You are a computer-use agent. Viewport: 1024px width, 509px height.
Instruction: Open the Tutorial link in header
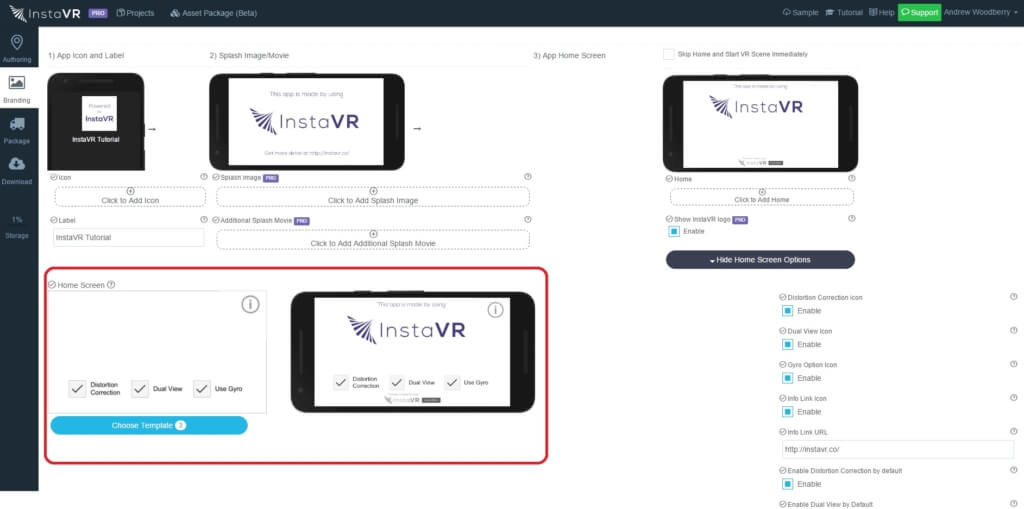click(x=844, y=12)
